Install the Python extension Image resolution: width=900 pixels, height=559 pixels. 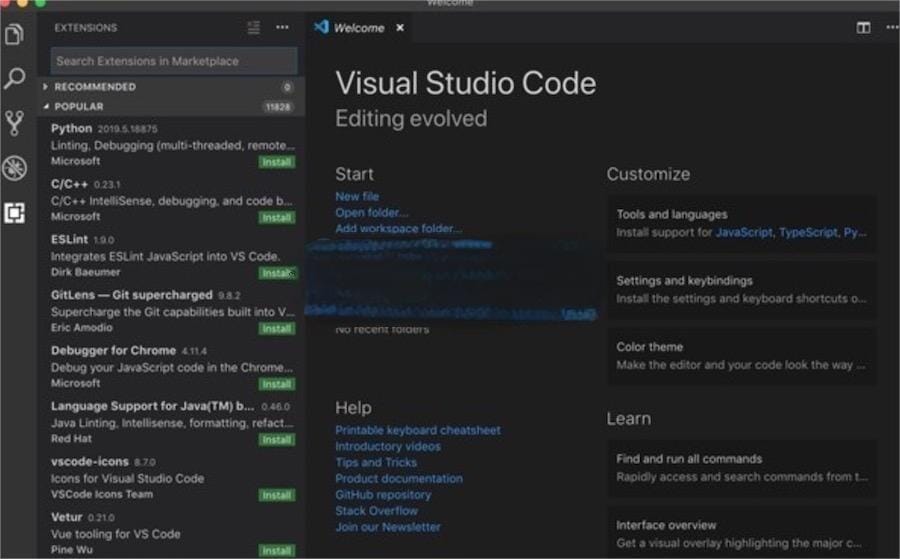276,162
